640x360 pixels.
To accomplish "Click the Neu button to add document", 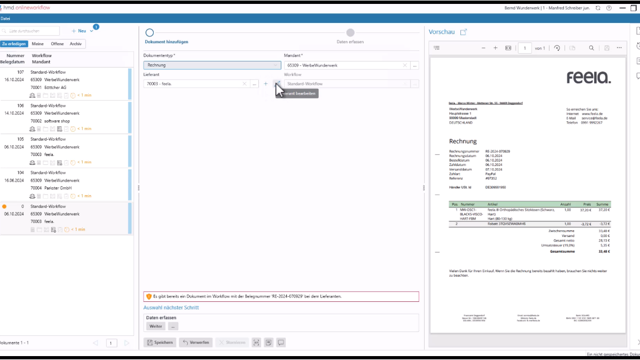I will tap(79, 31).
